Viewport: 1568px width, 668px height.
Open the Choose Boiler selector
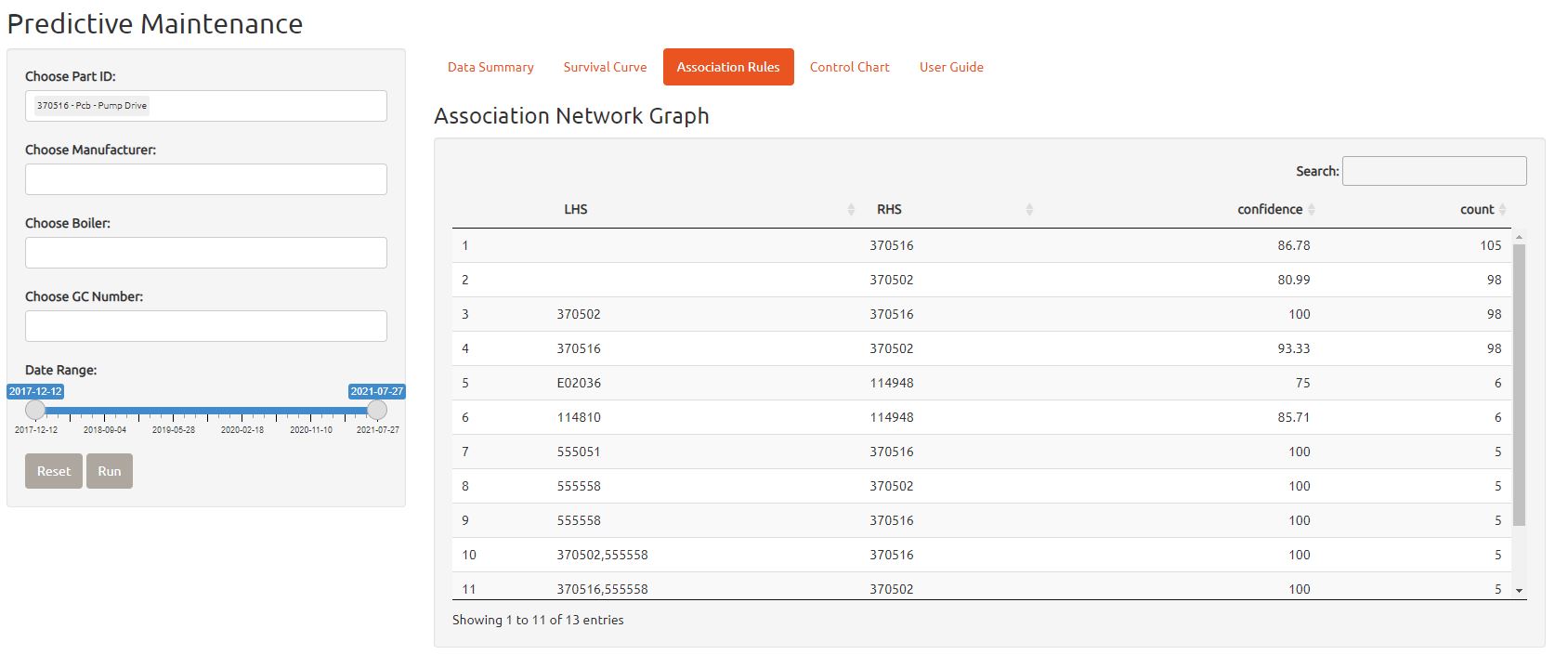point(206,253)
